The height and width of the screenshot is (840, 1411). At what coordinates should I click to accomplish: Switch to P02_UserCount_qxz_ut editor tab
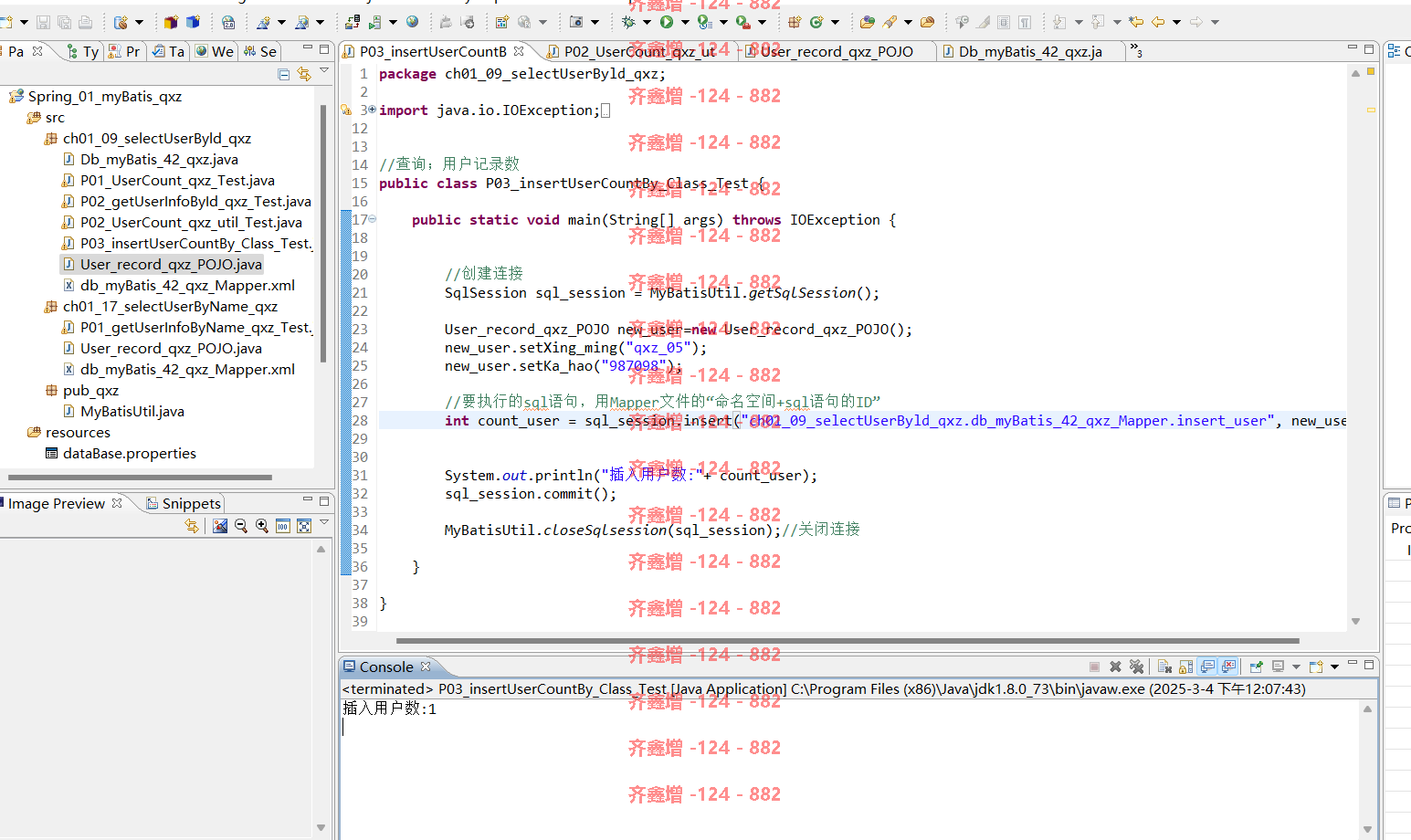[x=639, y=51]
